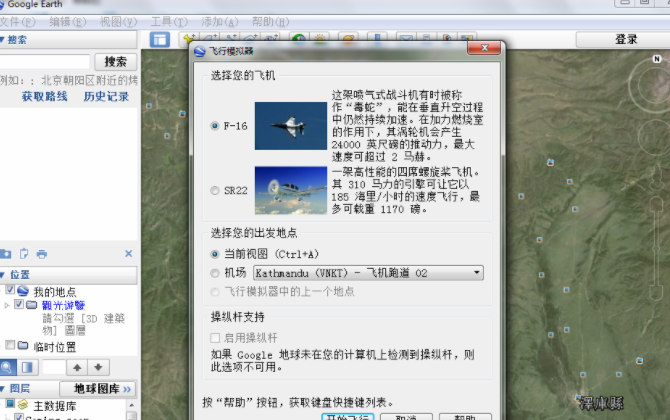The height and width of the screenshot is (420, 670).
Task: Select 当前视图 (Ctrl+A) start position
Action: coord(215,254)
